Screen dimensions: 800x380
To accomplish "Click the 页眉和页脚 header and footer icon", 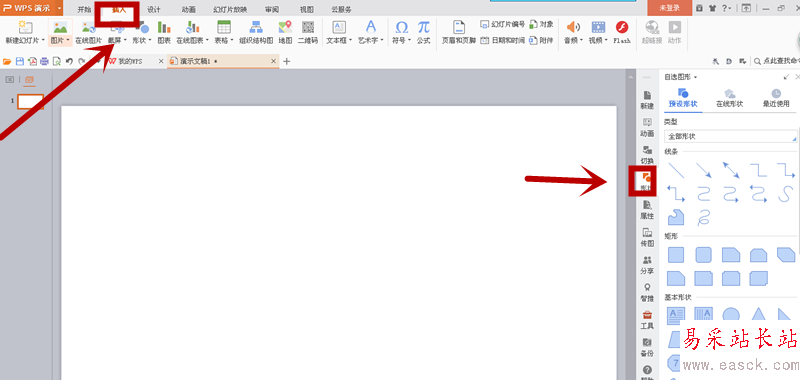I will (459, 28).
